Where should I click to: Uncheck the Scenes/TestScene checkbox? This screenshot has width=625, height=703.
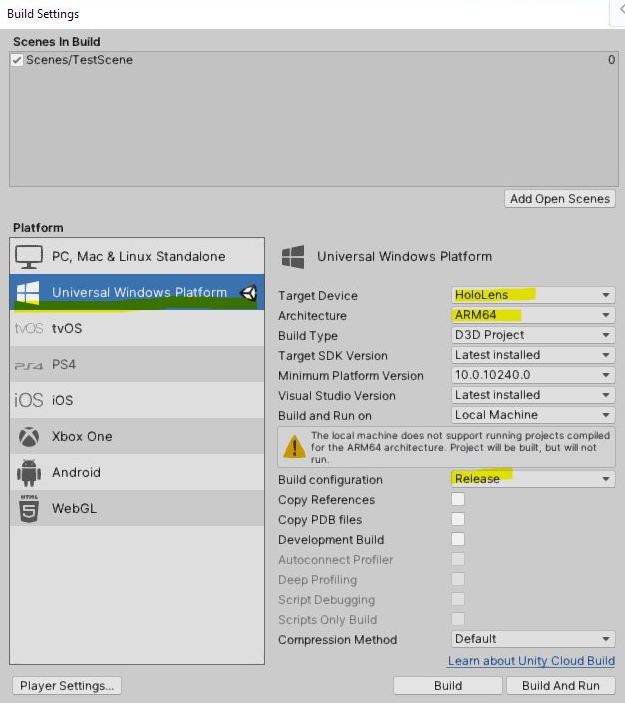(x=17, y=60)
